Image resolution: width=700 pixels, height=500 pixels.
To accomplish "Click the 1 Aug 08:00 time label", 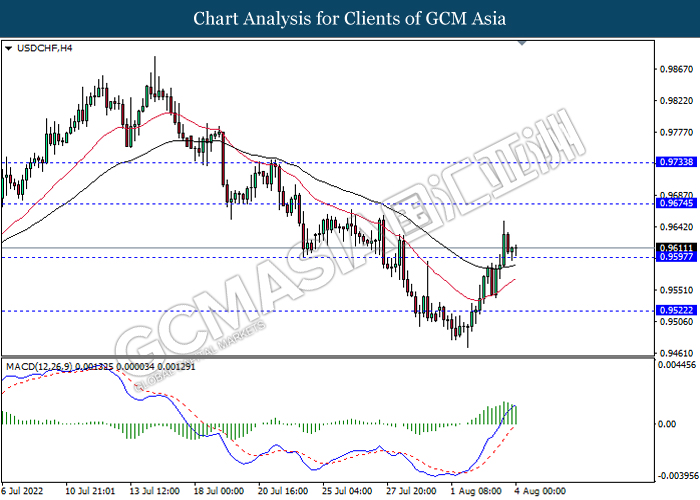I will pyautogui.click(x=476, y=491).
